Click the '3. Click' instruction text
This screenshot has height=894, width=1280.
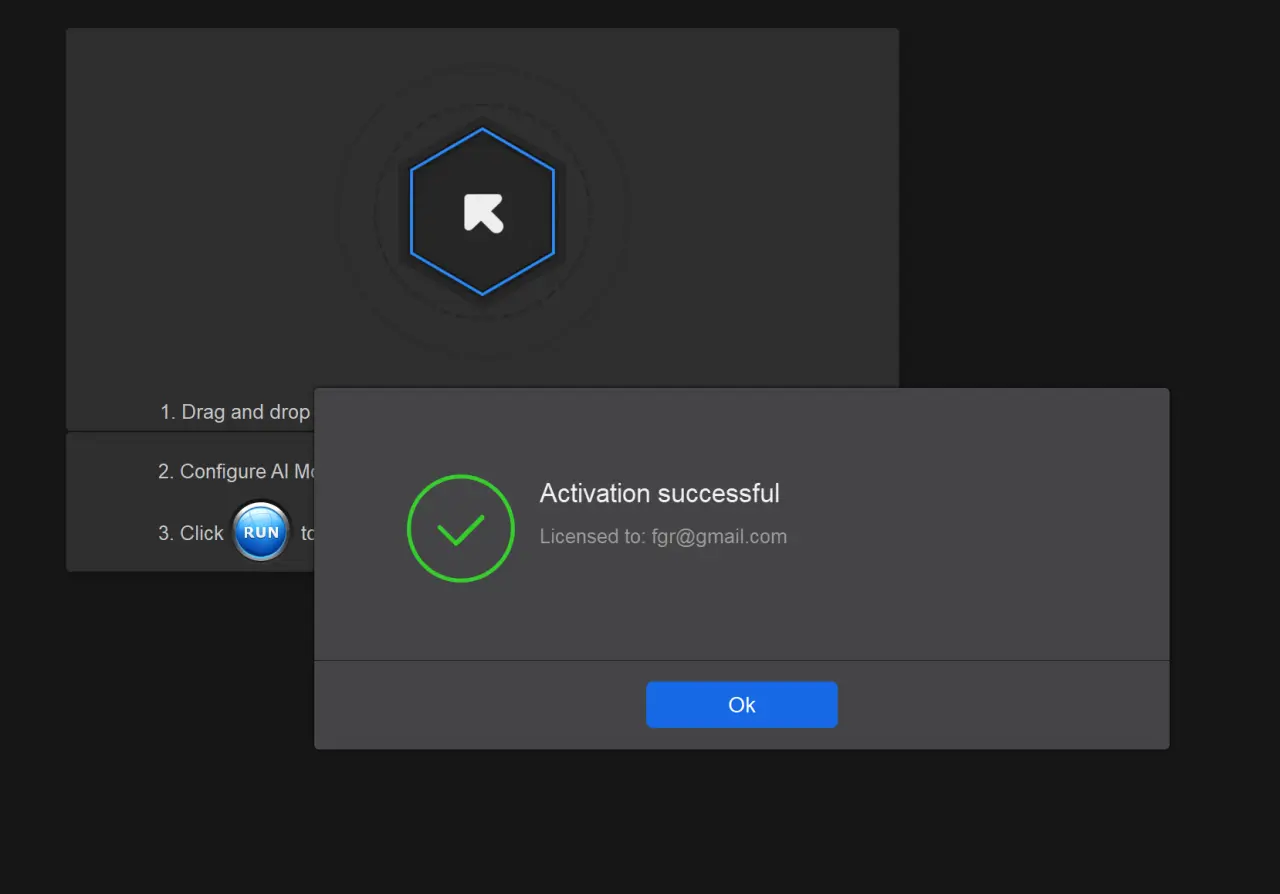coord(191,533)
